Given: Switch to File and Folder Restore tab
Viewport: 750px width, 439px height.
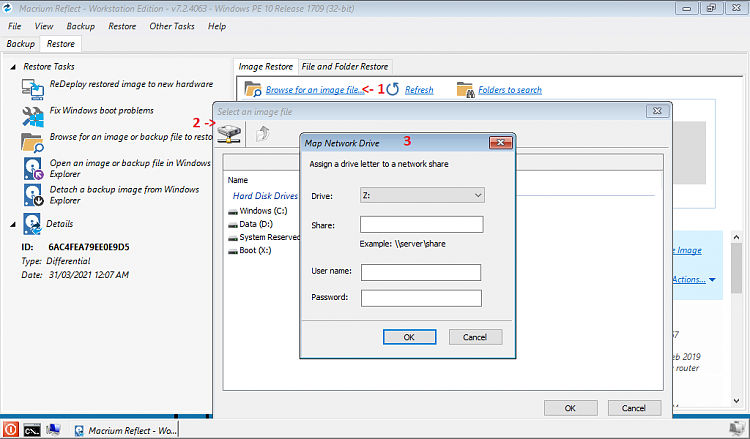Looking at the screenshot, I should tap(345, 66).
